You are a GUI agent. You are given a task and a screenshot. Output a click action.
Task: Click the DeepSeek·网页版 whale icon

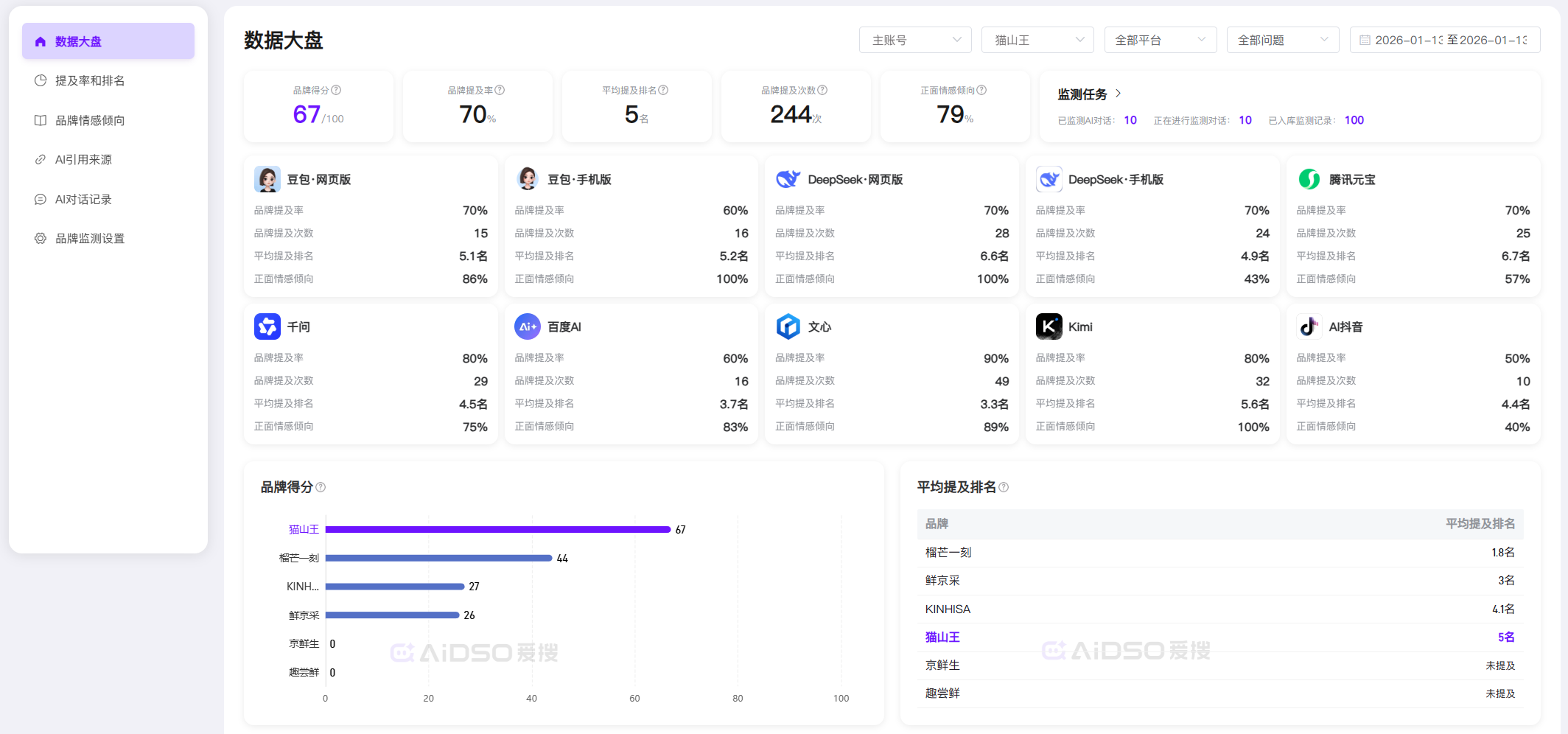point(788,179)
